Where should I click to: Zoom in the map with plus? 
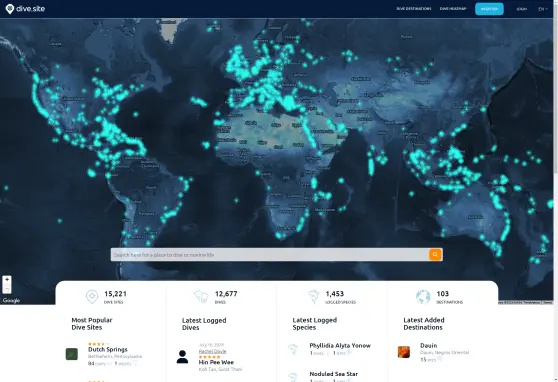7,280
